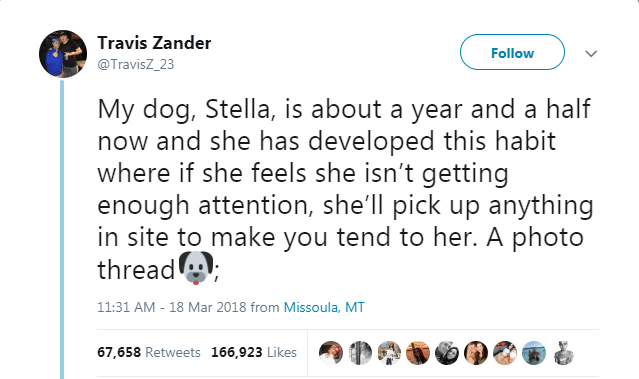The image size is (639, 379).
Task: Open black-and-white window liker avatar
Action: coord(360,353)
